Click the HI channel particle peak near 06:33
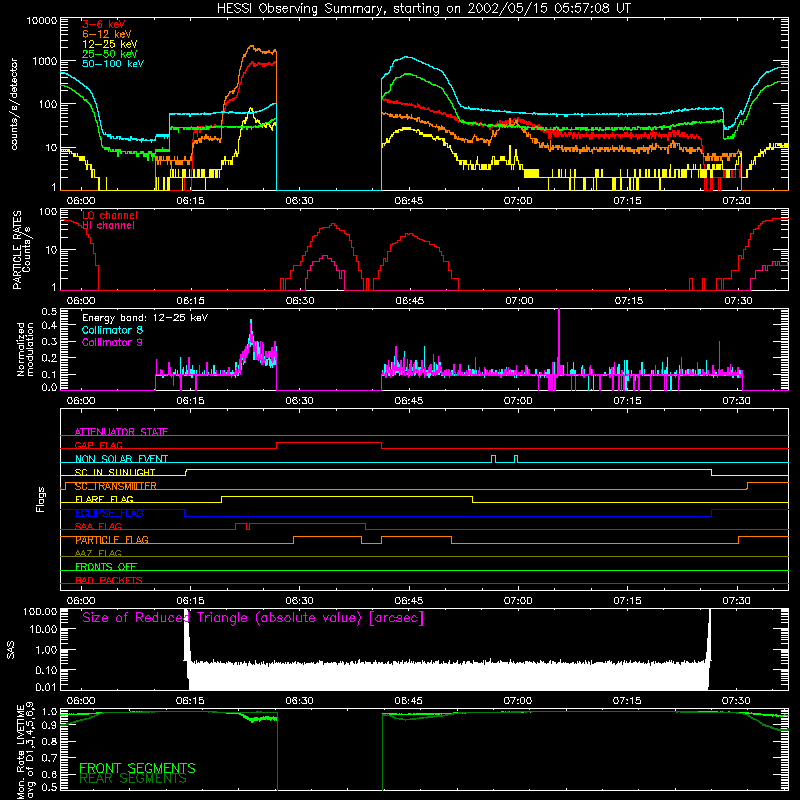Image resolution: width=800 pixels, height=800 pixels. (325, 257)
